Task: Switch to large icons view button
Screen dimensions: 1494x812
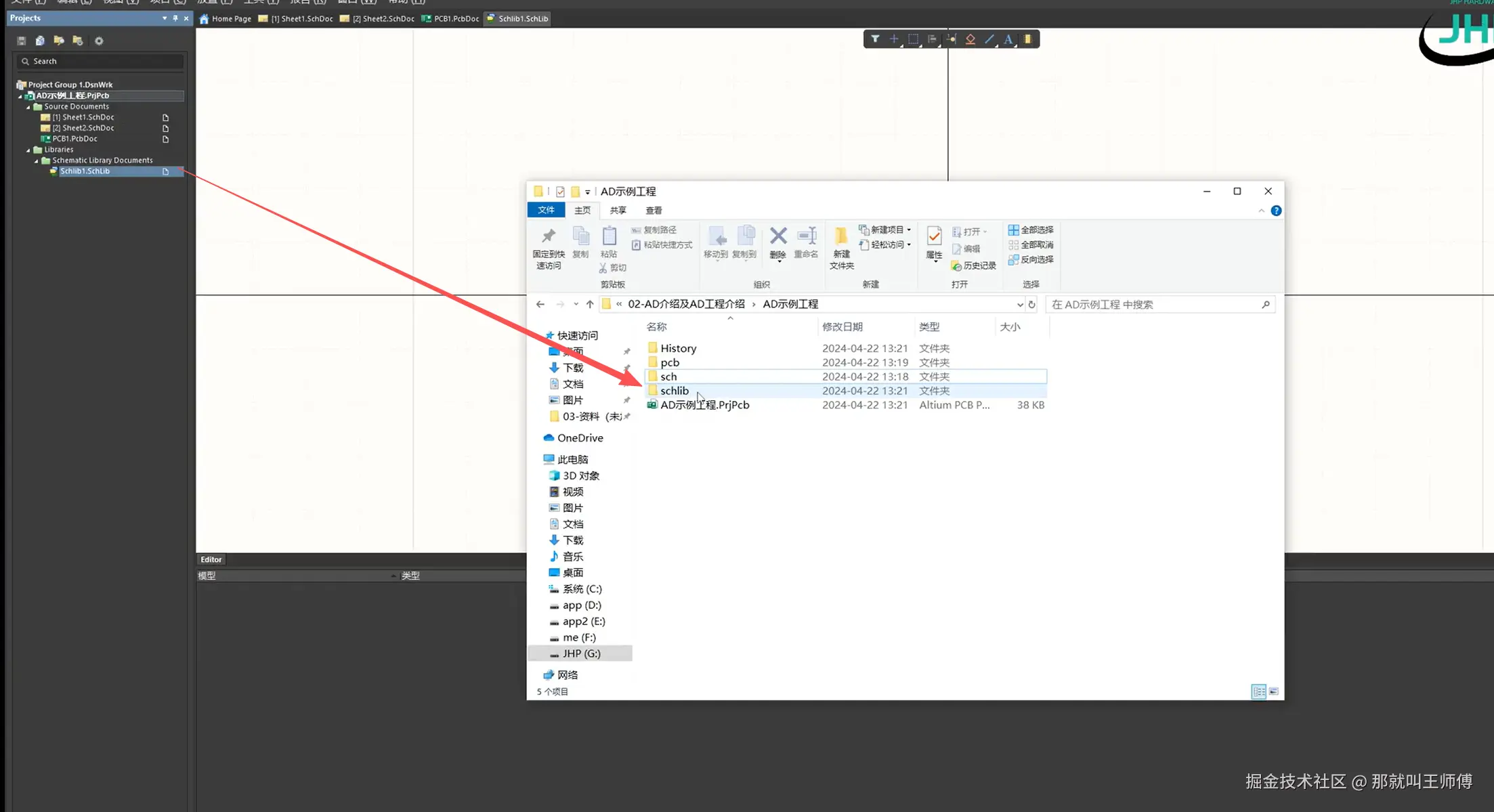Action: 1273,691
